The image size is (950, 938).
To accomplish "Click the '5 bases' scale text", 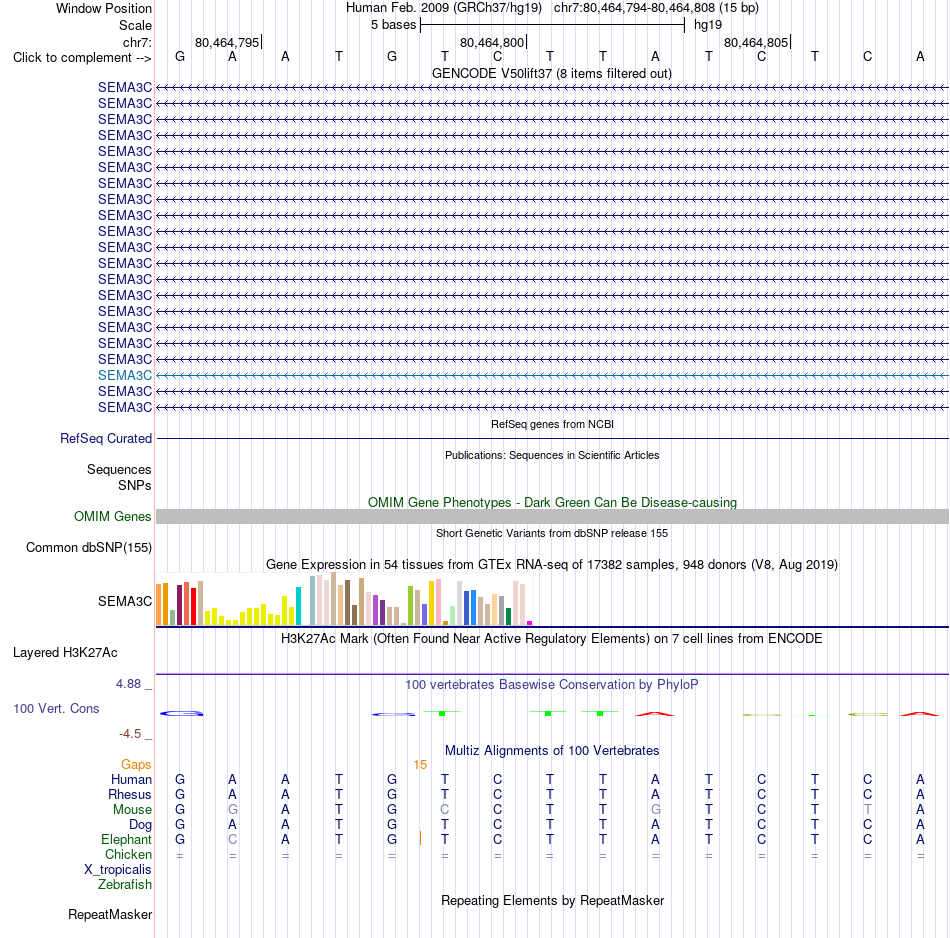I will [393, 25].
